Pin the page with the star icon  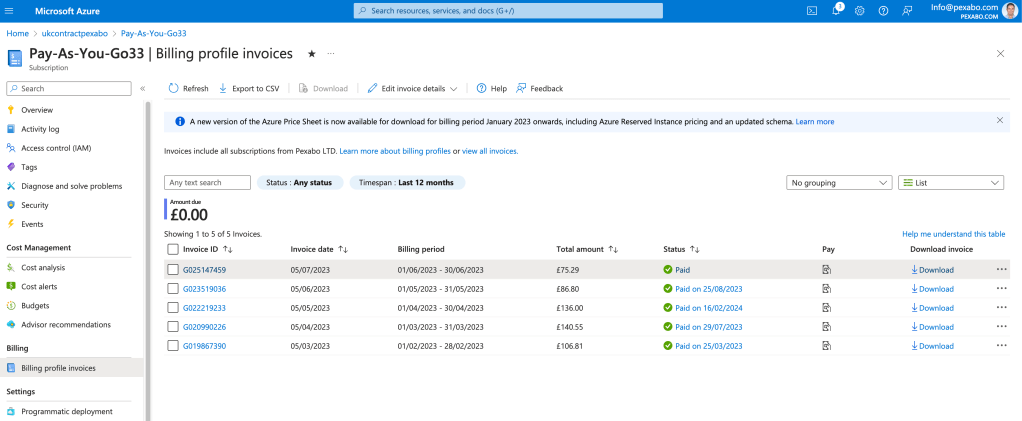pyautogui.click(x=312, y=54)
